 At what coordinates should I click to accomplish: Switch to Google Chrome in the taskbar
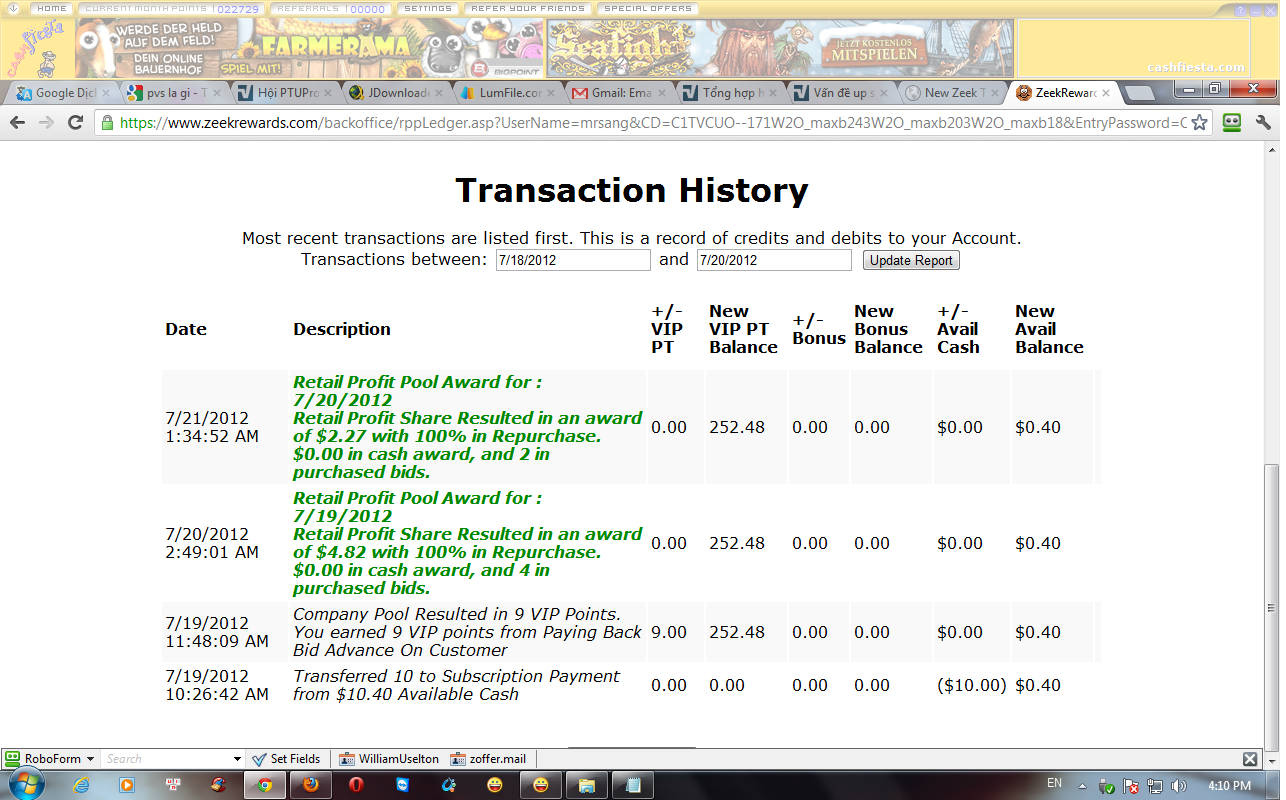pos(265,785)
